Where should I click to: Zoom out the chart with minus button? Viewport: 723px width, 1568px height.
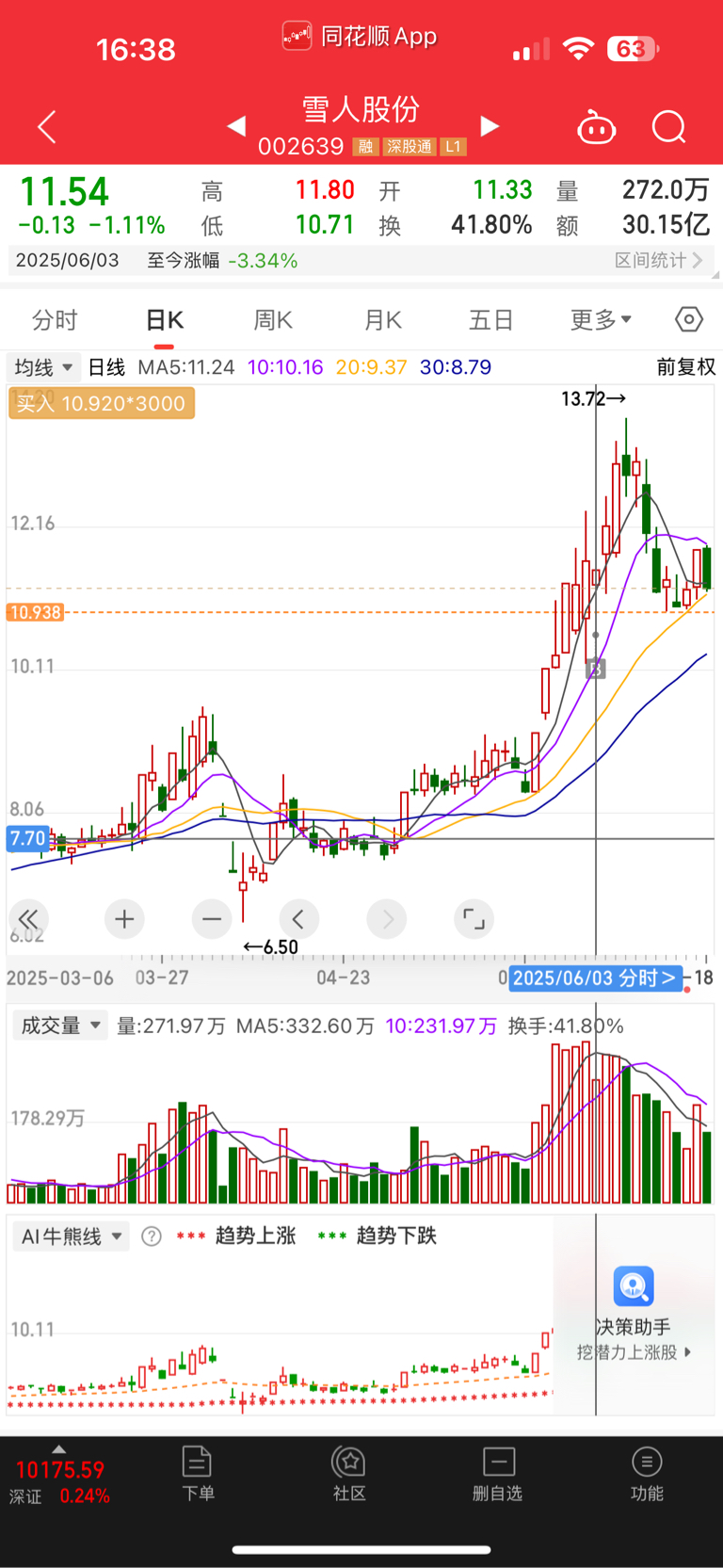(x=212, y=919)
